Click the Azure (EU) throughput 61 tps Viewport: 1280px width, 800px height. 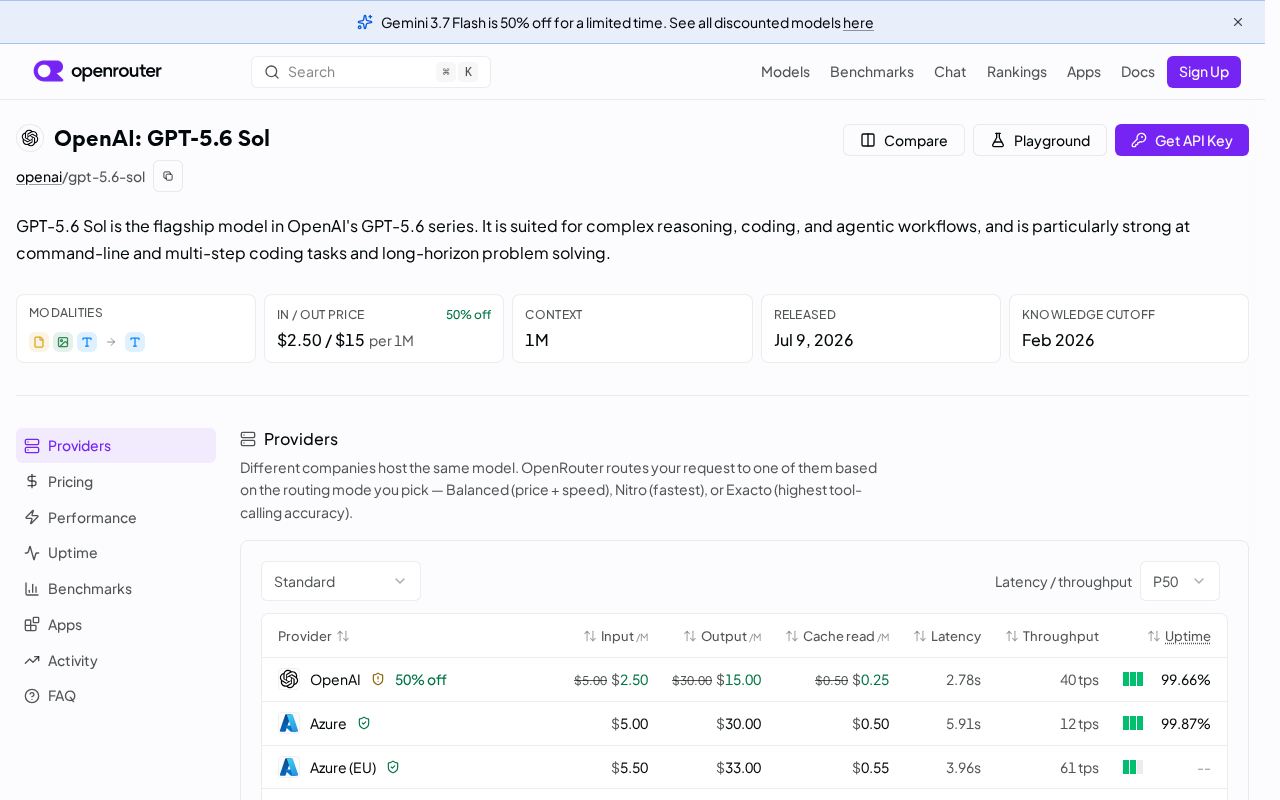1079,768
